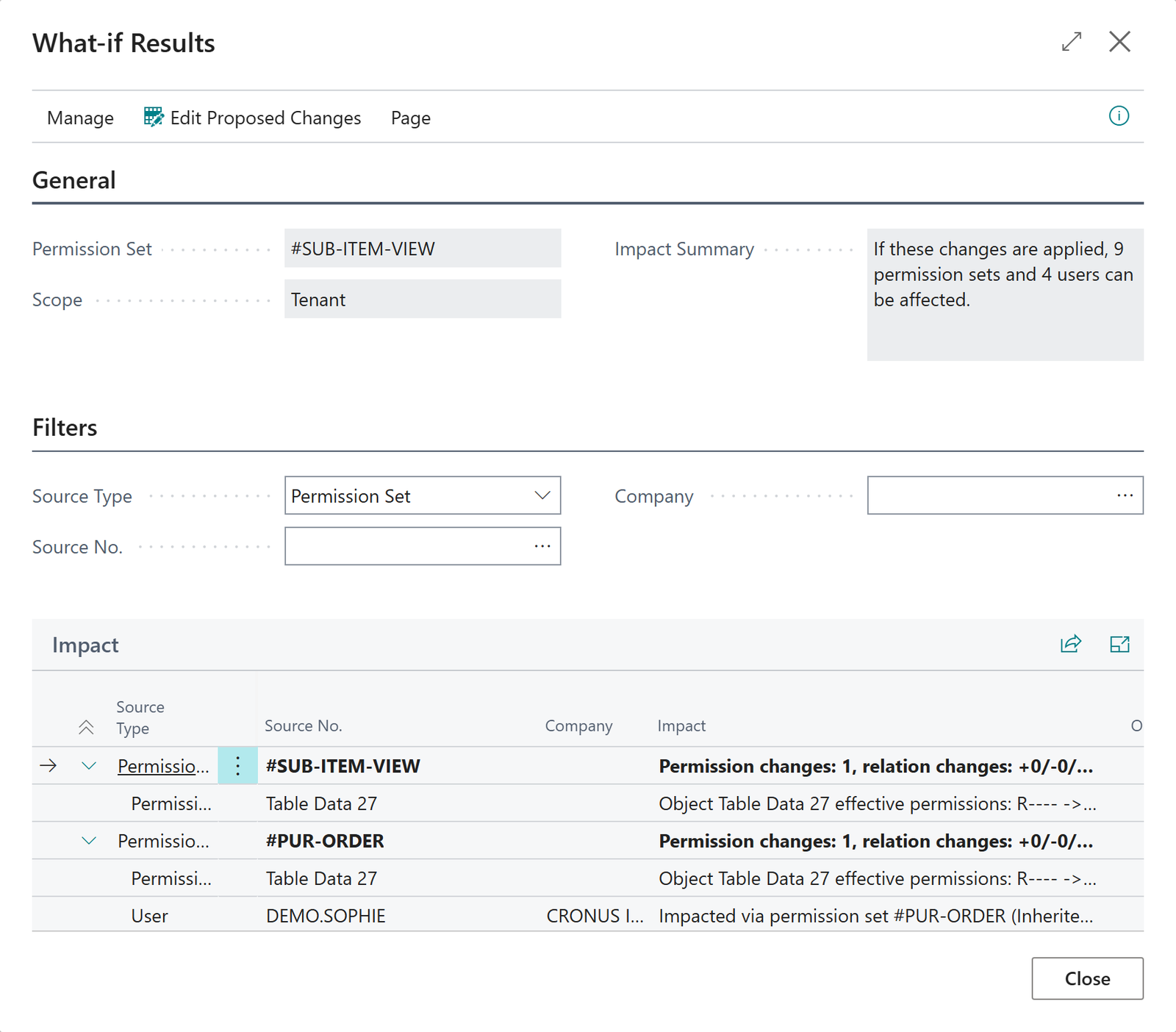The width and height of the screenshot is (1176, 1032).
Task: Click the Company column header
Action: pos(578,725)
